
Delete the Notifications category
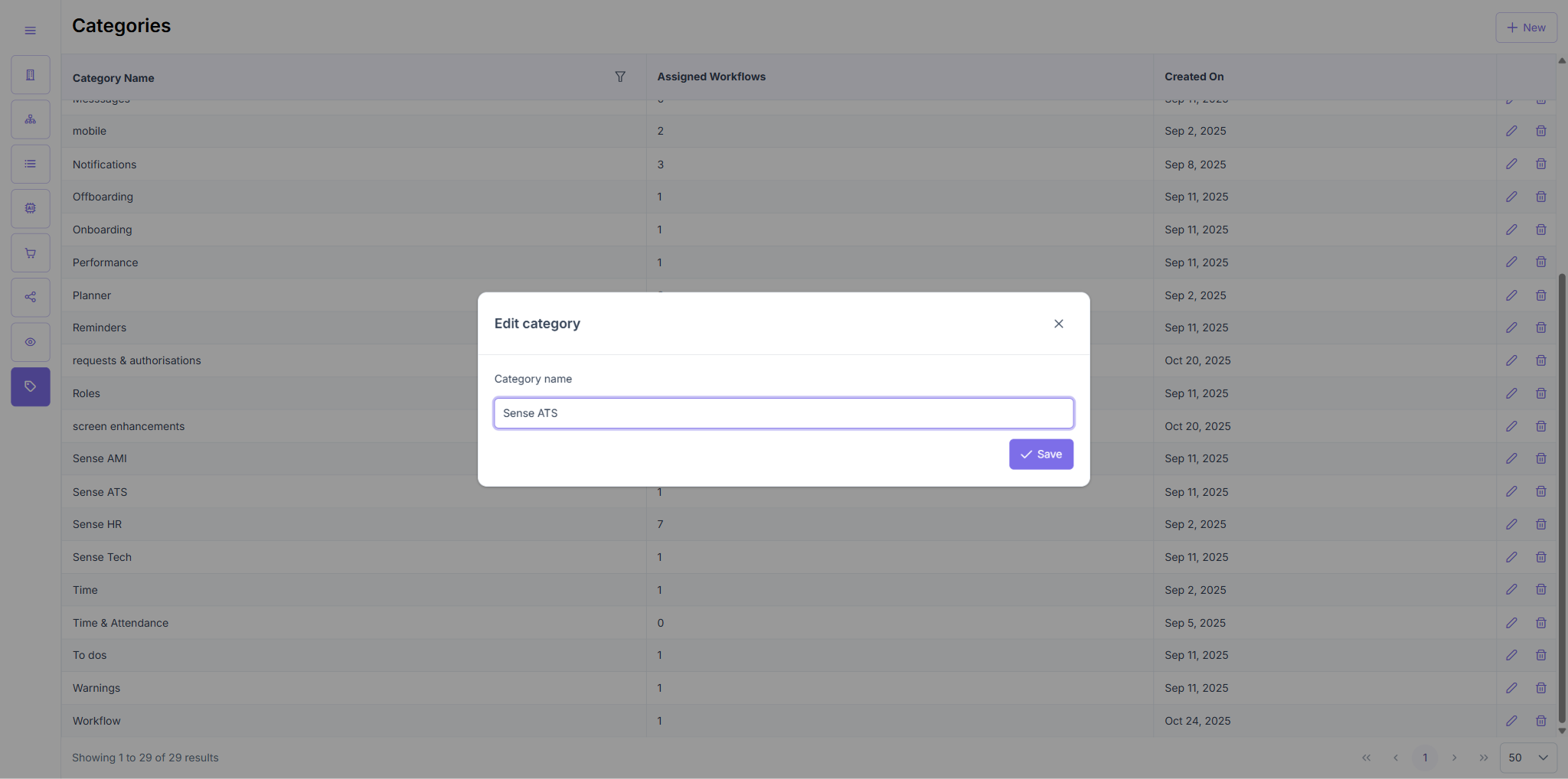click(1541, 164)
